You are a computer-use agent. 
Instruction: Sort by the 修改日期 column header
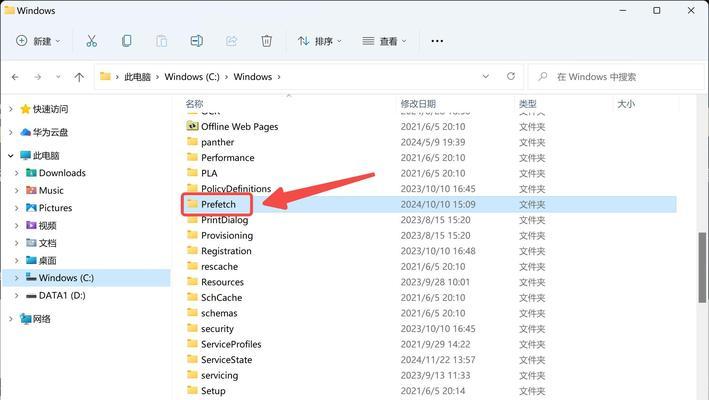point(418,104)
